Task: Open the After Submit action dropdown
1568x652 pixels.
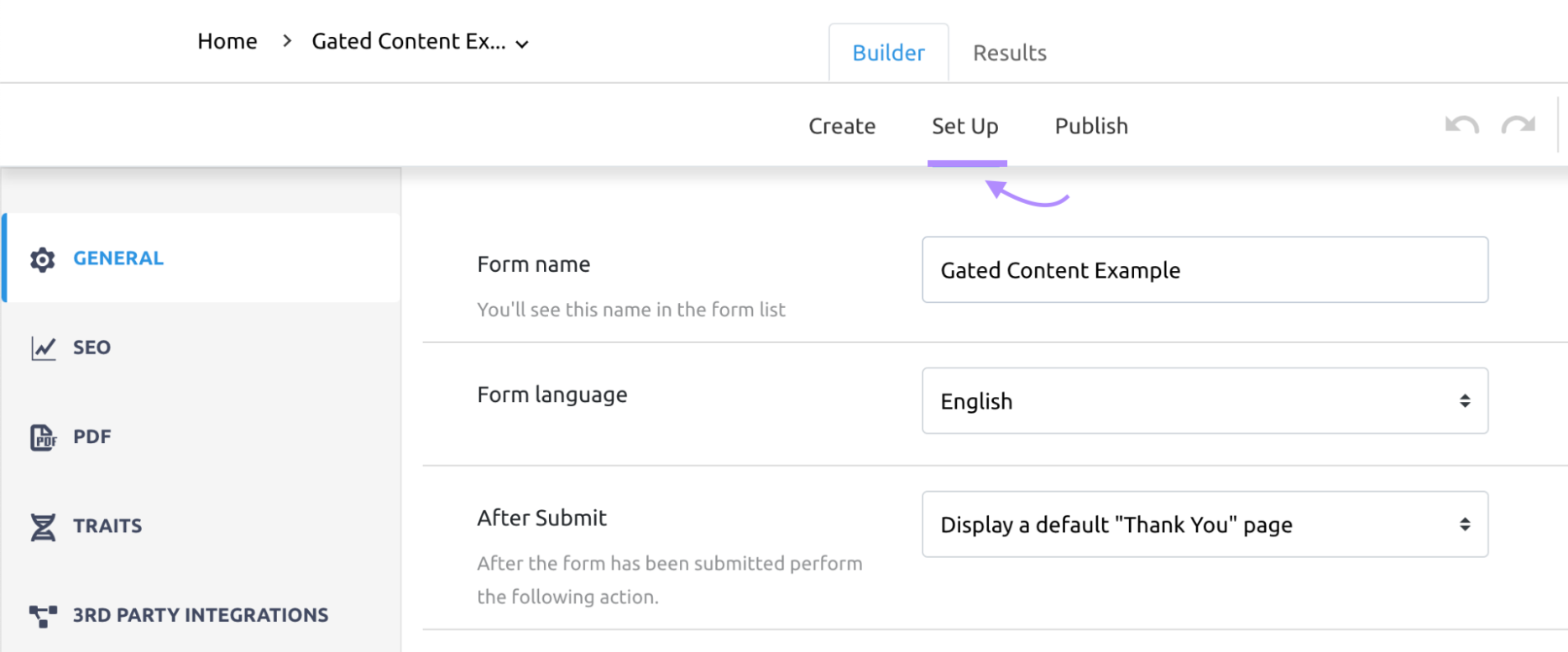Action: coord(1204,524)
